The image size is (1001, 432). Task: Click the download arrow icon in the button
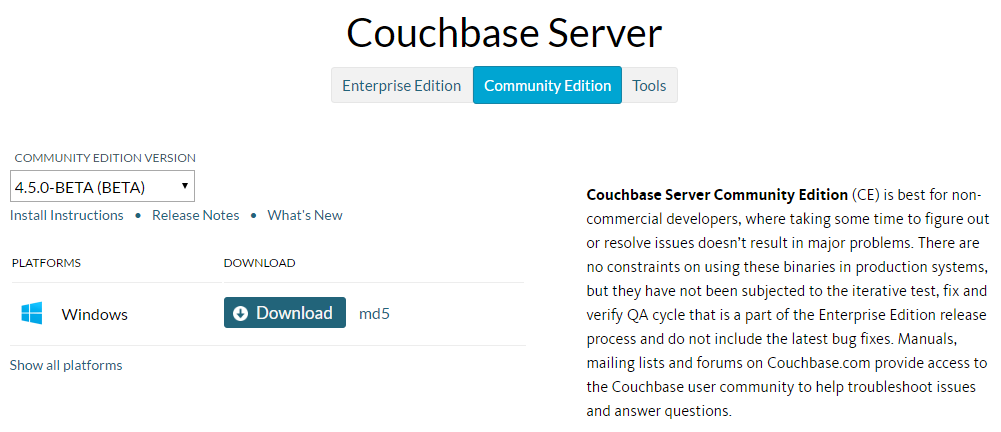pyautogui.click(x=241, y=313)
